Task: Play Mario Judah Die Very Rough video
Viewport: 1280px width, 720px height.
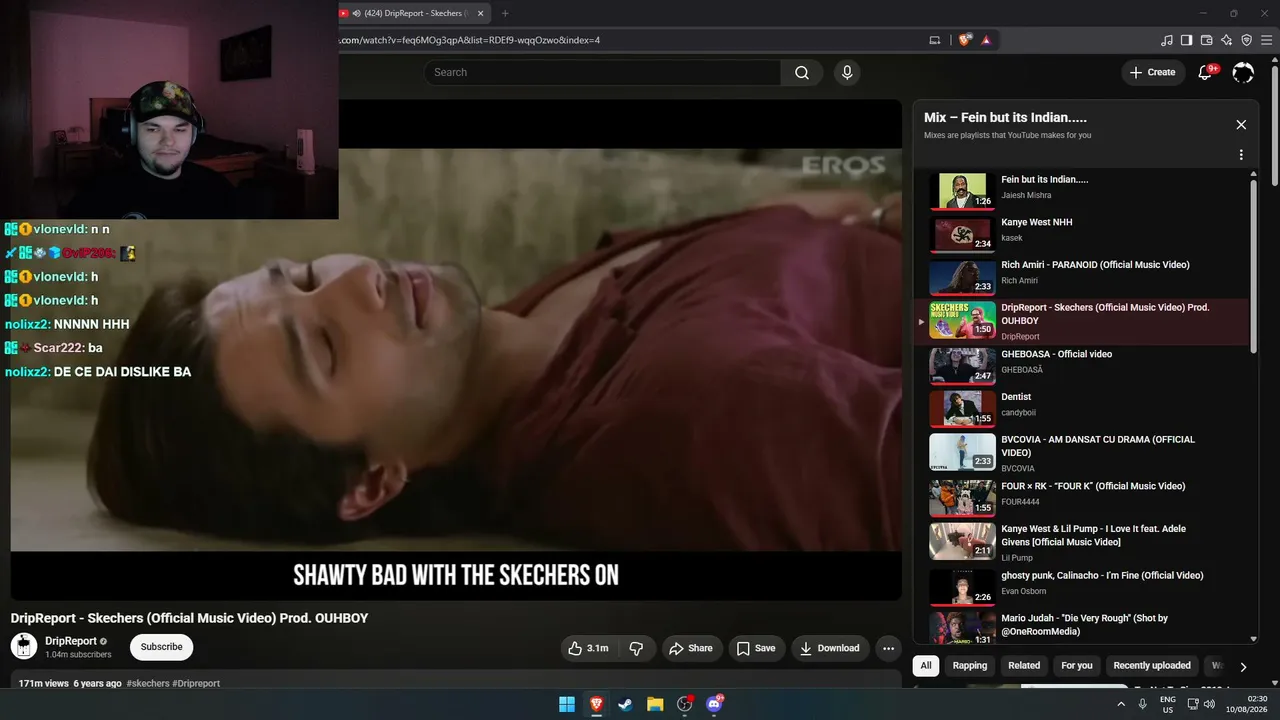Action: 1084,626
